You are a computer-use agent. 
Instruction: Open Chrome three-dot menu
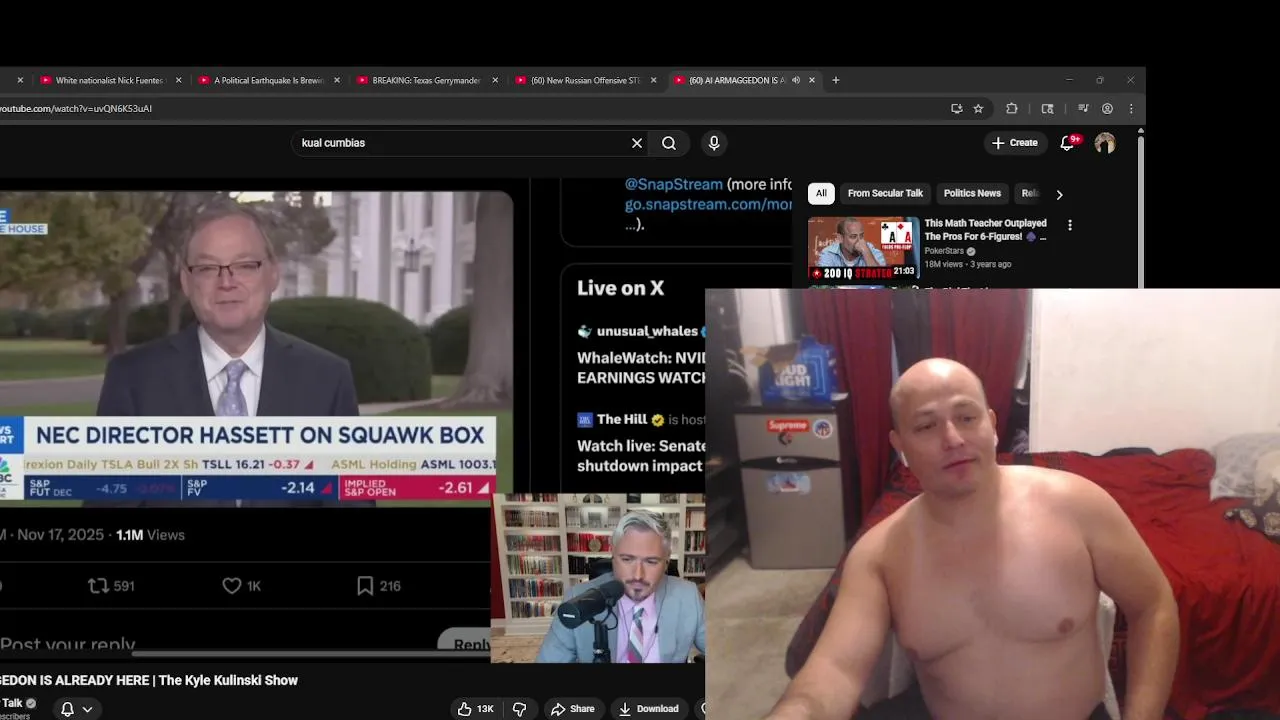1131,108
